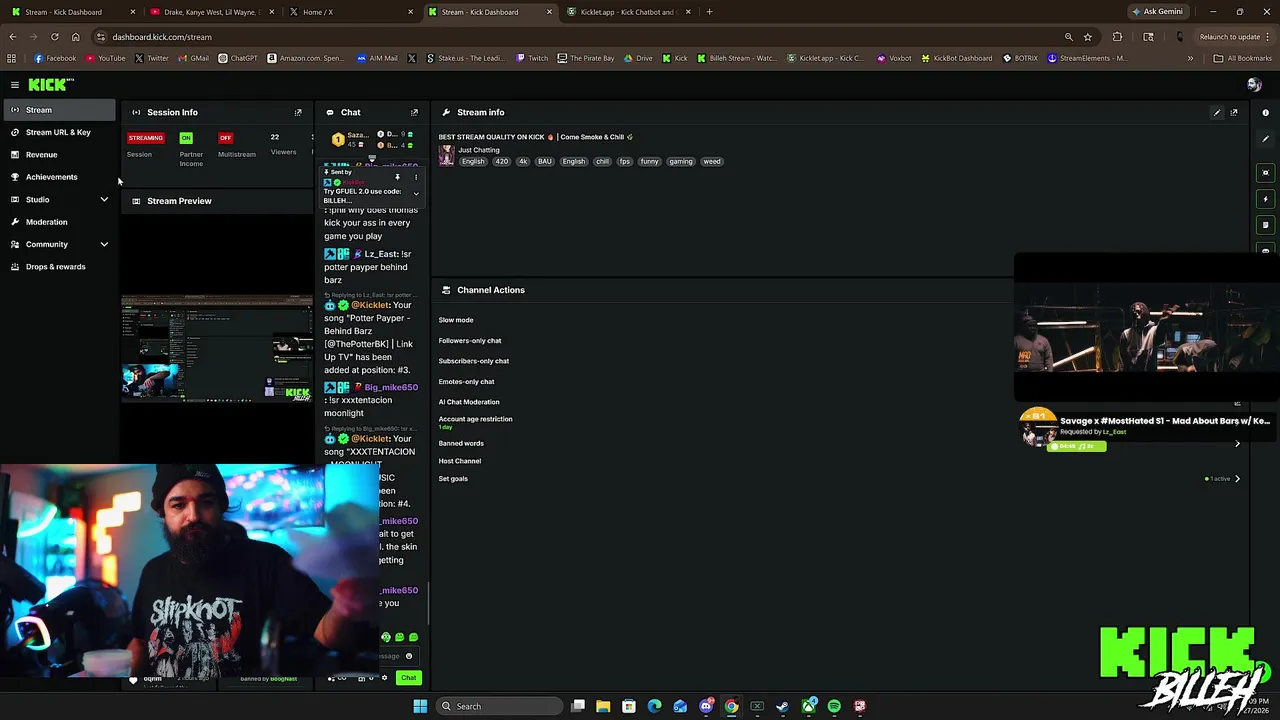
Task: Expand the pinned message chevron
Action: pyautogui.click(x=416, y=194)
